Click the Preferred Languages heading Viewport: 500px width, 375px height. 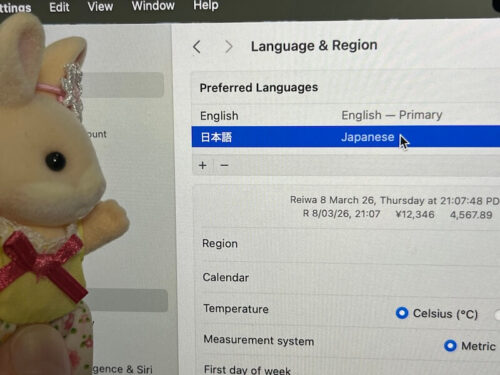tap(259, 88)
